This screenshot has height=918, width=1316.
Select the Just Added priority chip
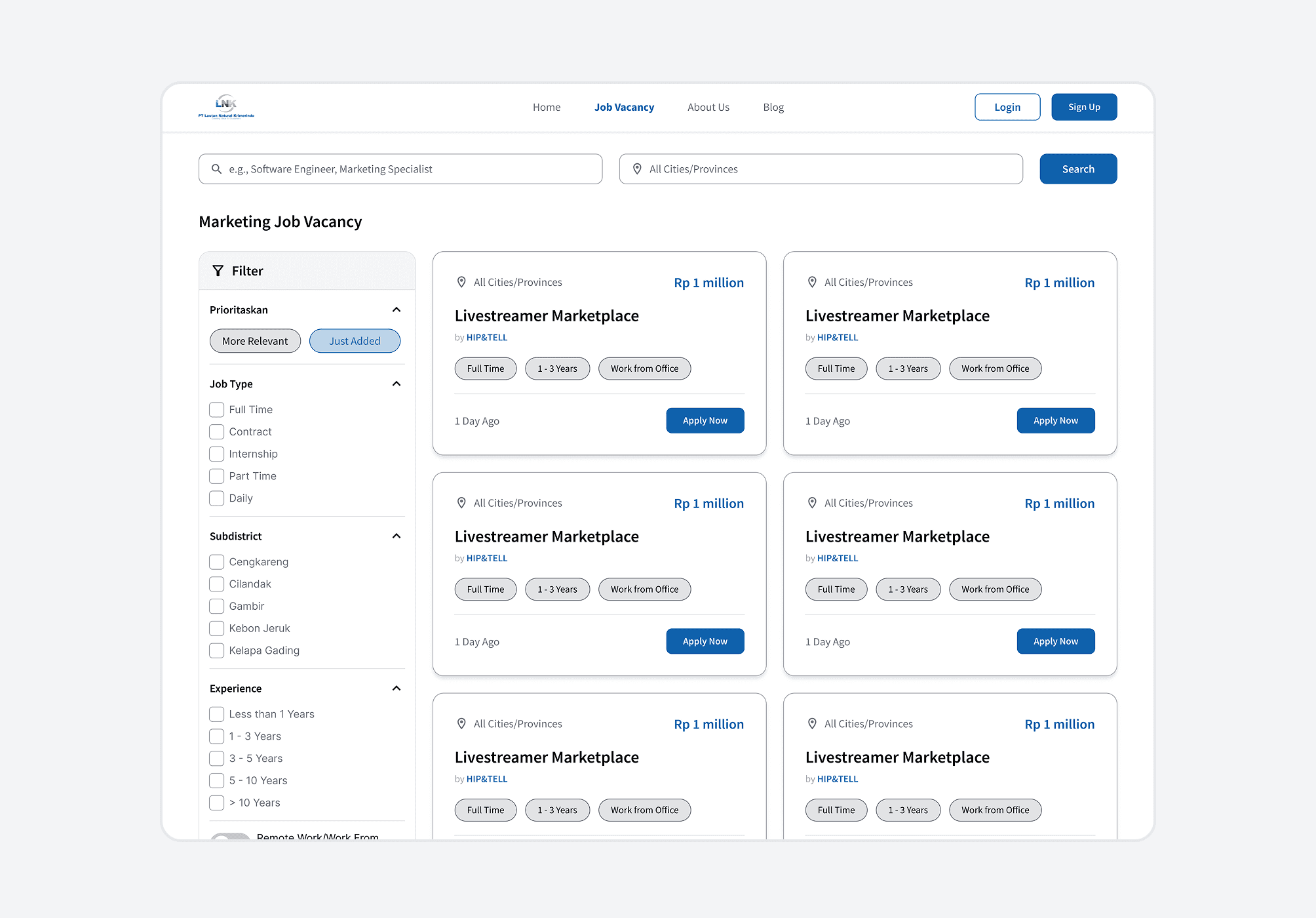coord(355,341)
